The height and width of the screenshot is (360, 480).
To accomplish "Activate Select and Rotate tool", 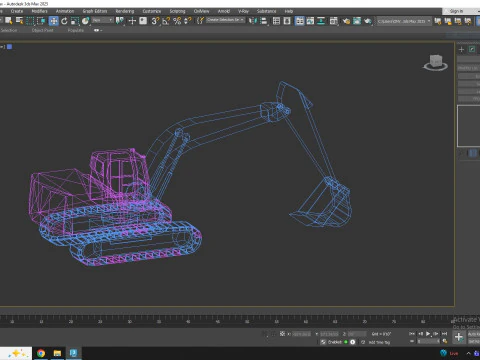I will (x=64, y=21).
